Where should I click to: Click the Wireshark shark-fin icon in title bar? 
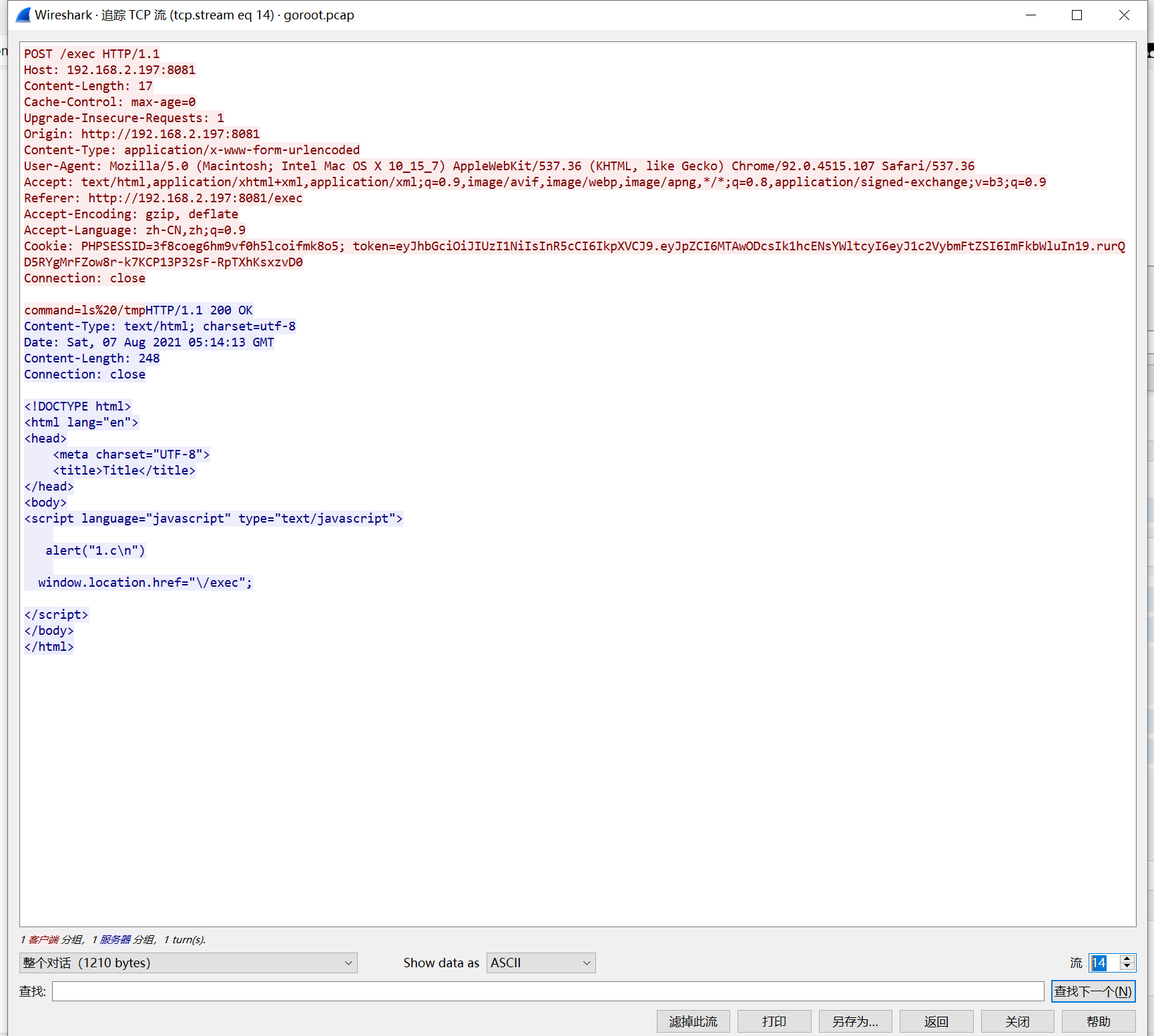coord(23,15)
